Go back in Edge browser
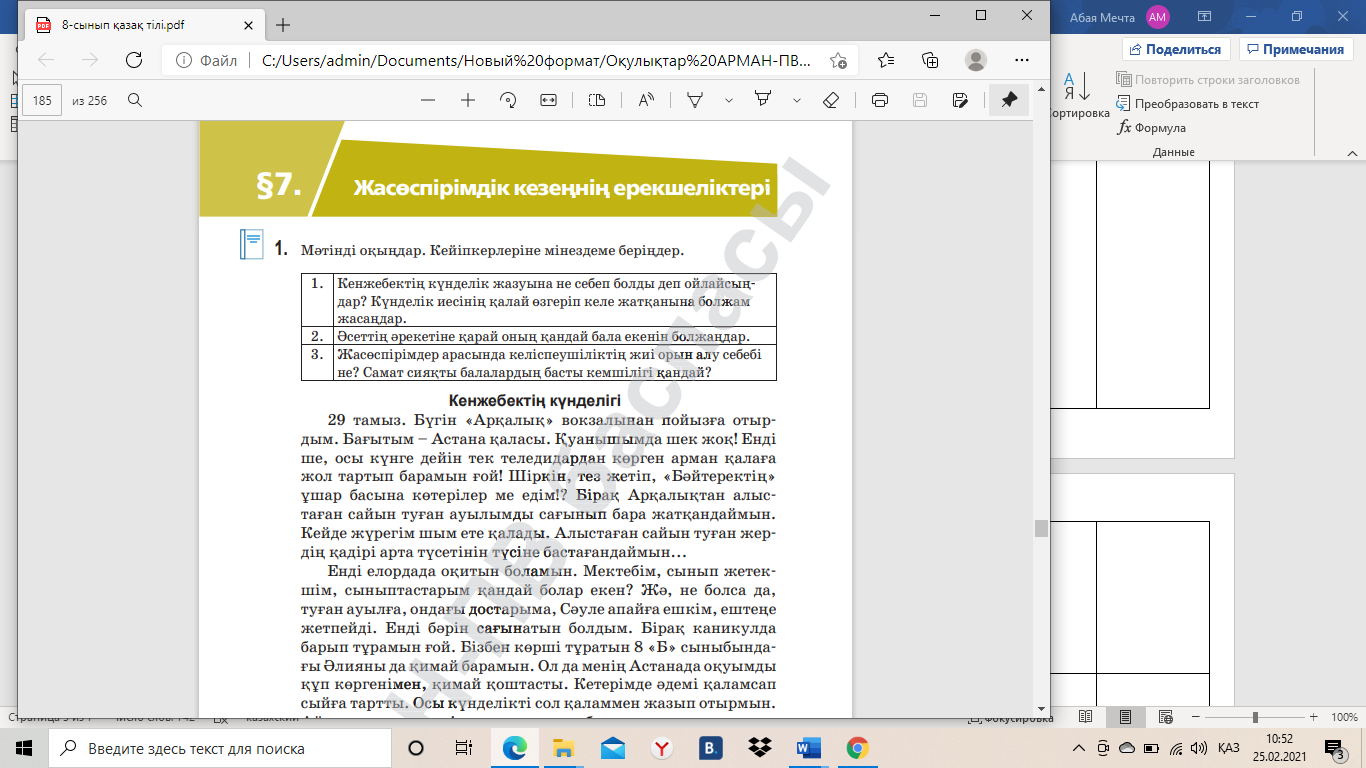 (x=46, y=60)
